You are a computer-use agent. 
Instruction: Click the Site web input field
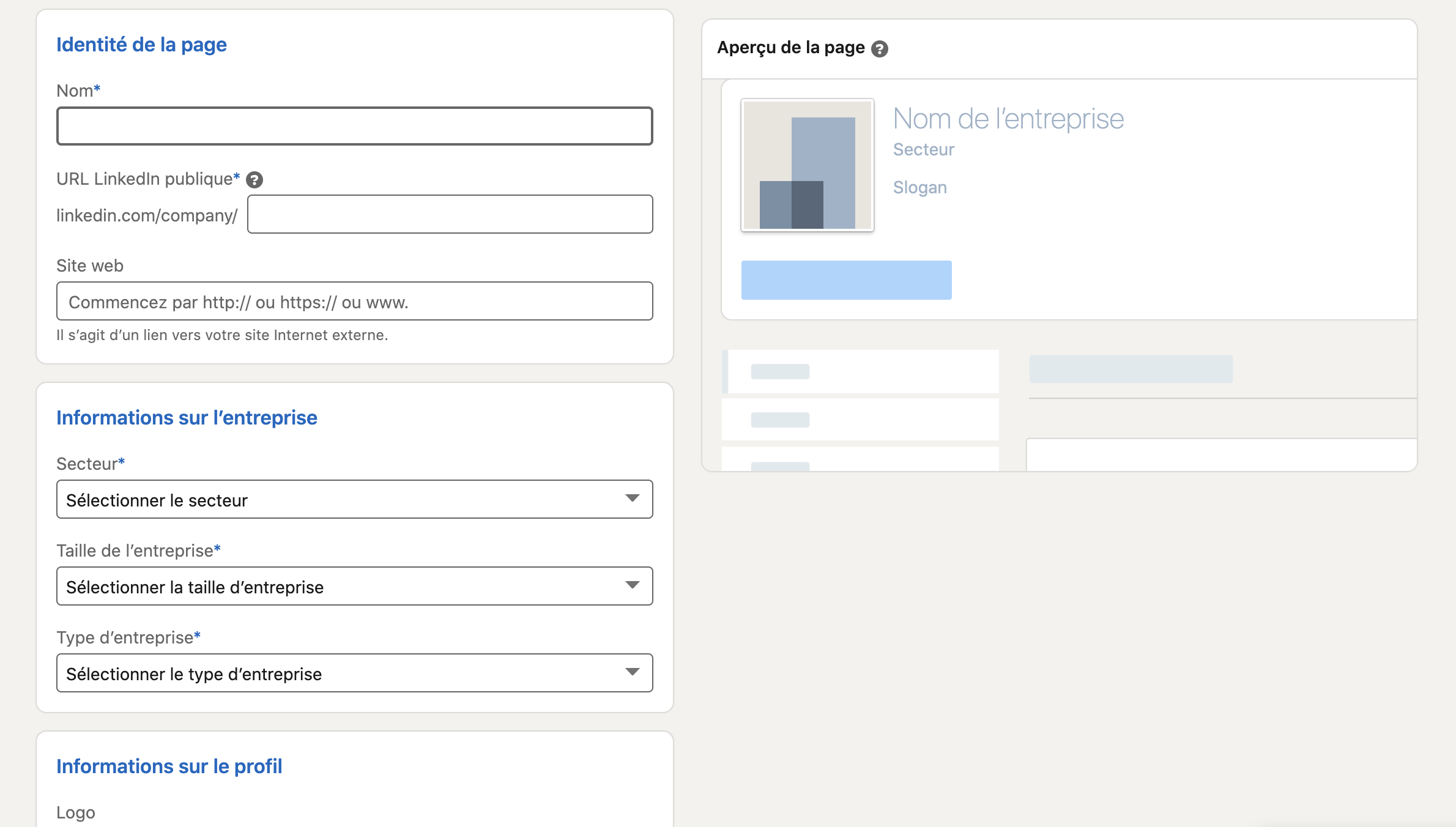pos(355,301)
